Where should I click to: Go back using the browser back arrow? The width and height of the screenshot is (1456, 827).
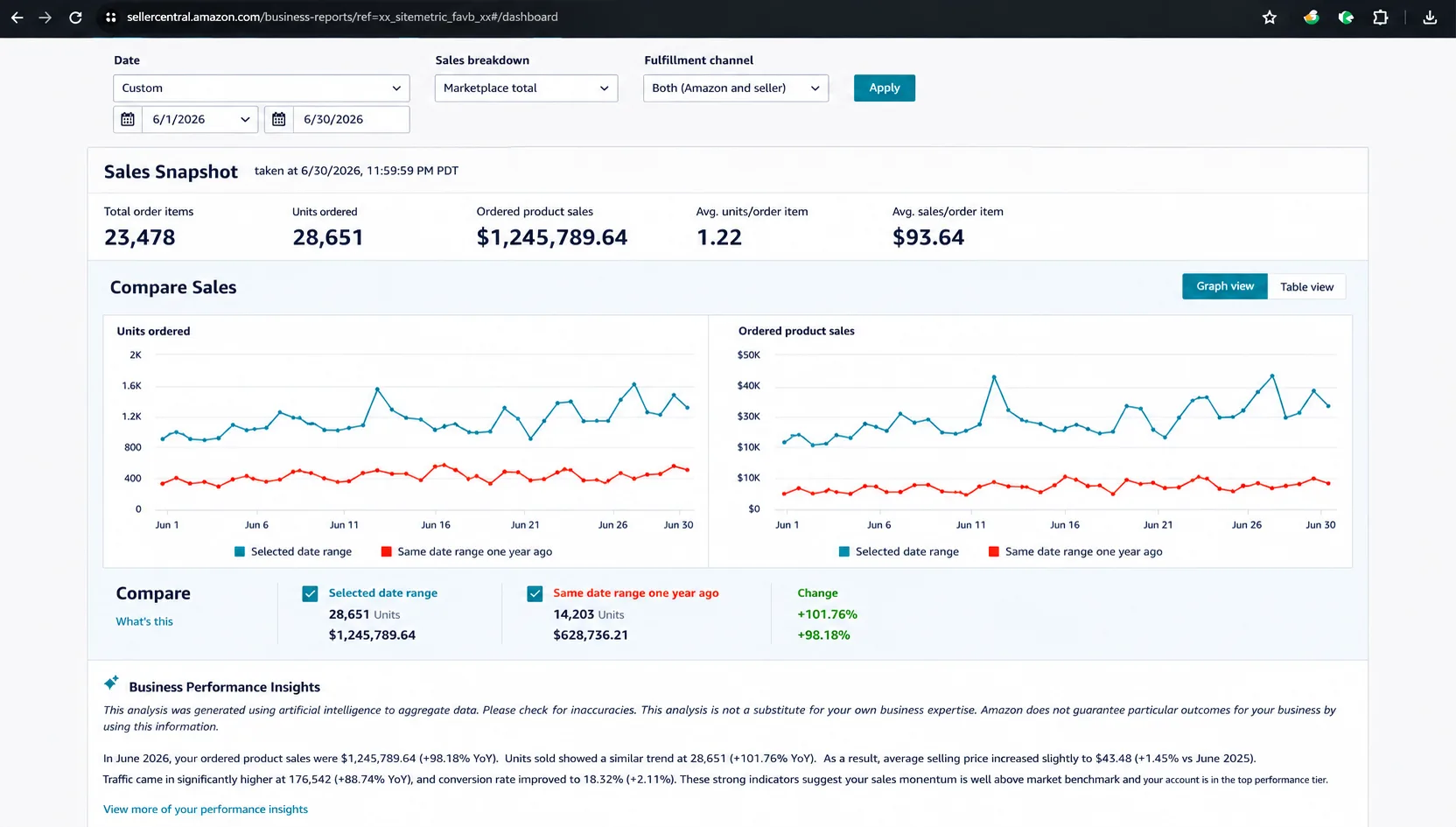coord(17,18)
